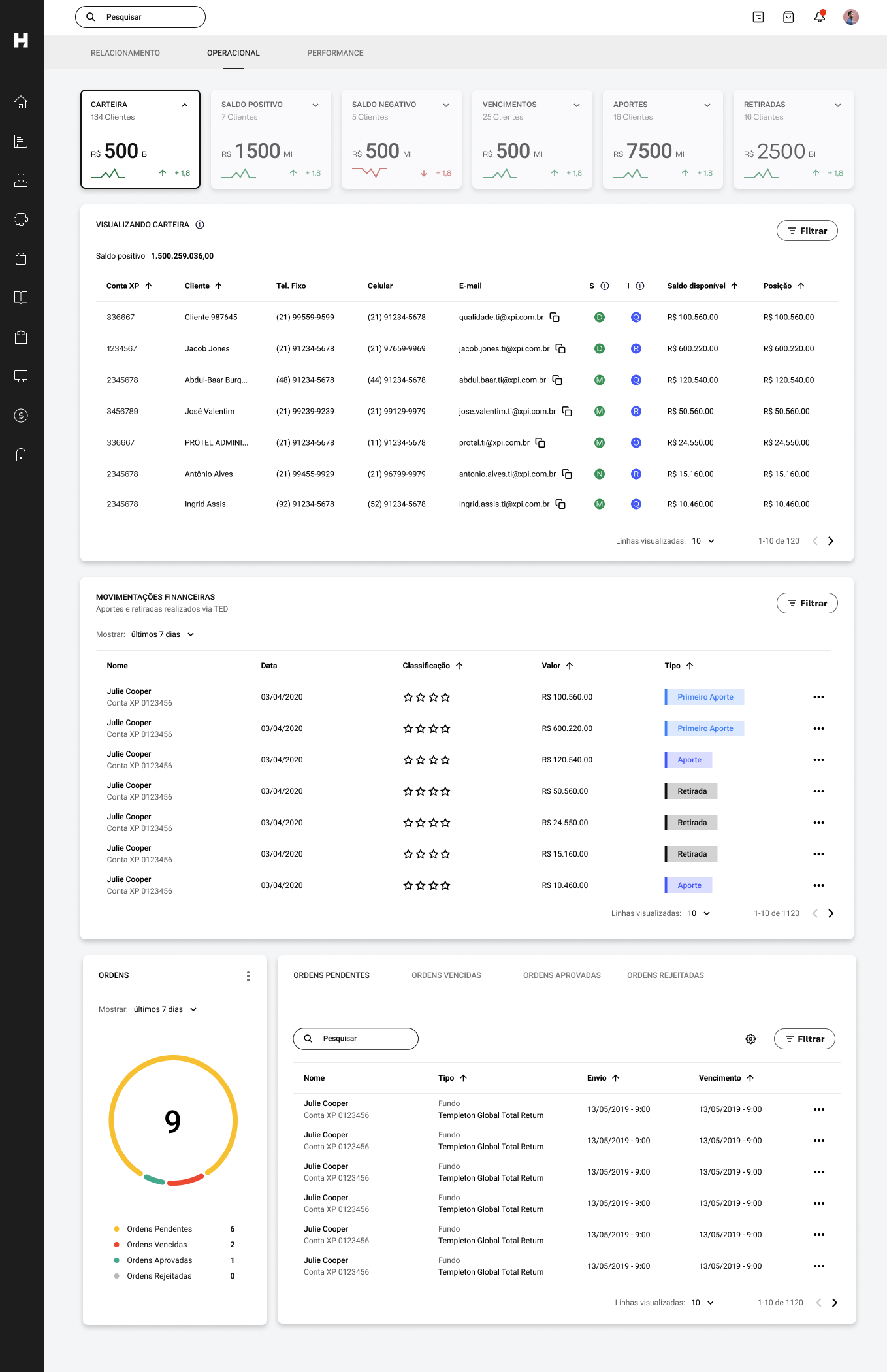
Task: Open the dollar coin icon in the sidebar
Action: click(21, 416)
